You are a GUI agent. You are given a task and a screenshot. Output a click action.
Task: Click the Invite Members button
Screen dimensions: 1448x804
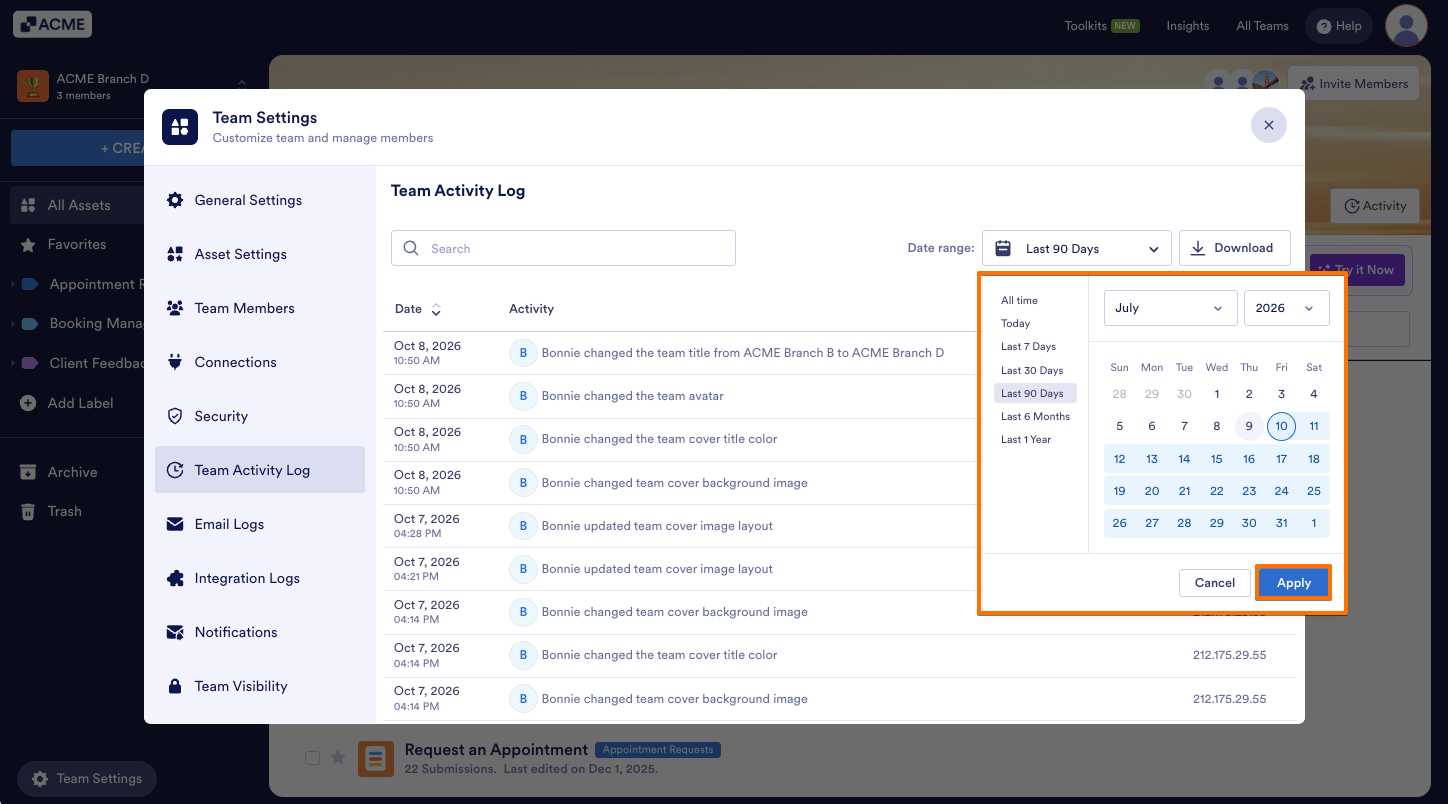click(x=1354, y=84)
